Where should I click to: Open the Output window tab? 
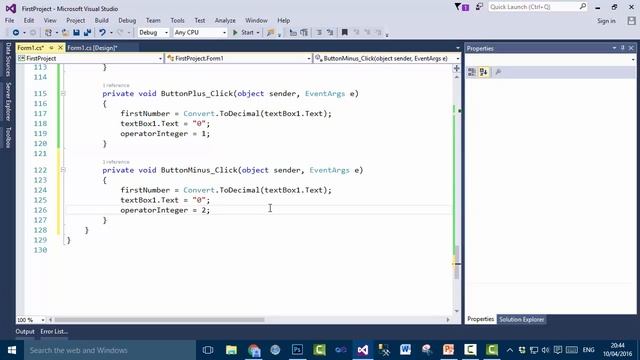click(25, 332)
